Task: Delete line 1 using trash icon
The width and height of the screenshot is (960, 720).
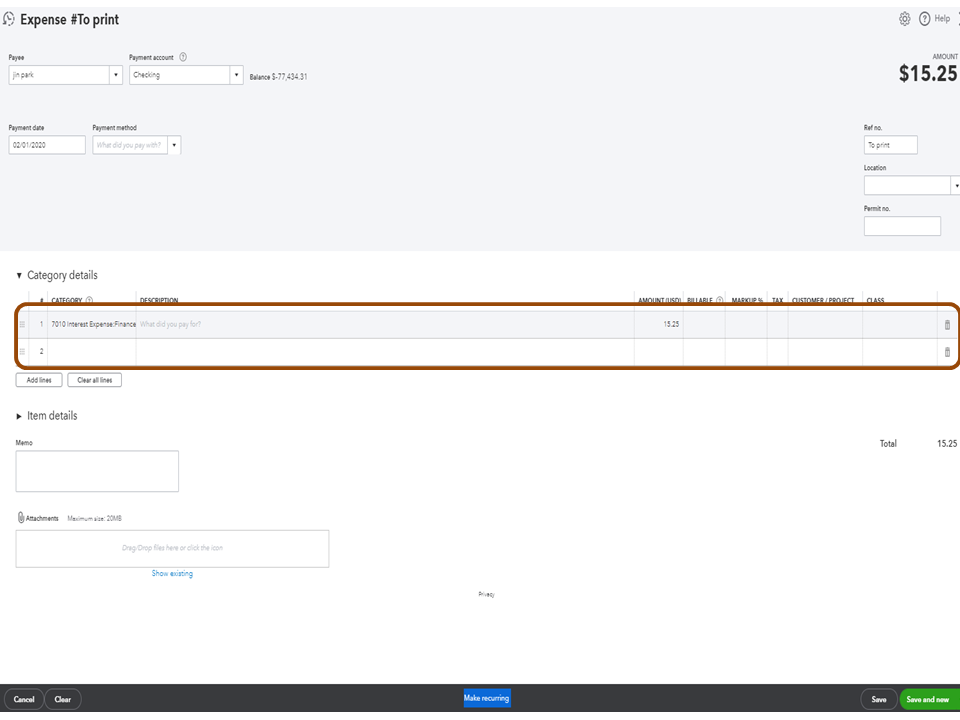Action: 947,324
